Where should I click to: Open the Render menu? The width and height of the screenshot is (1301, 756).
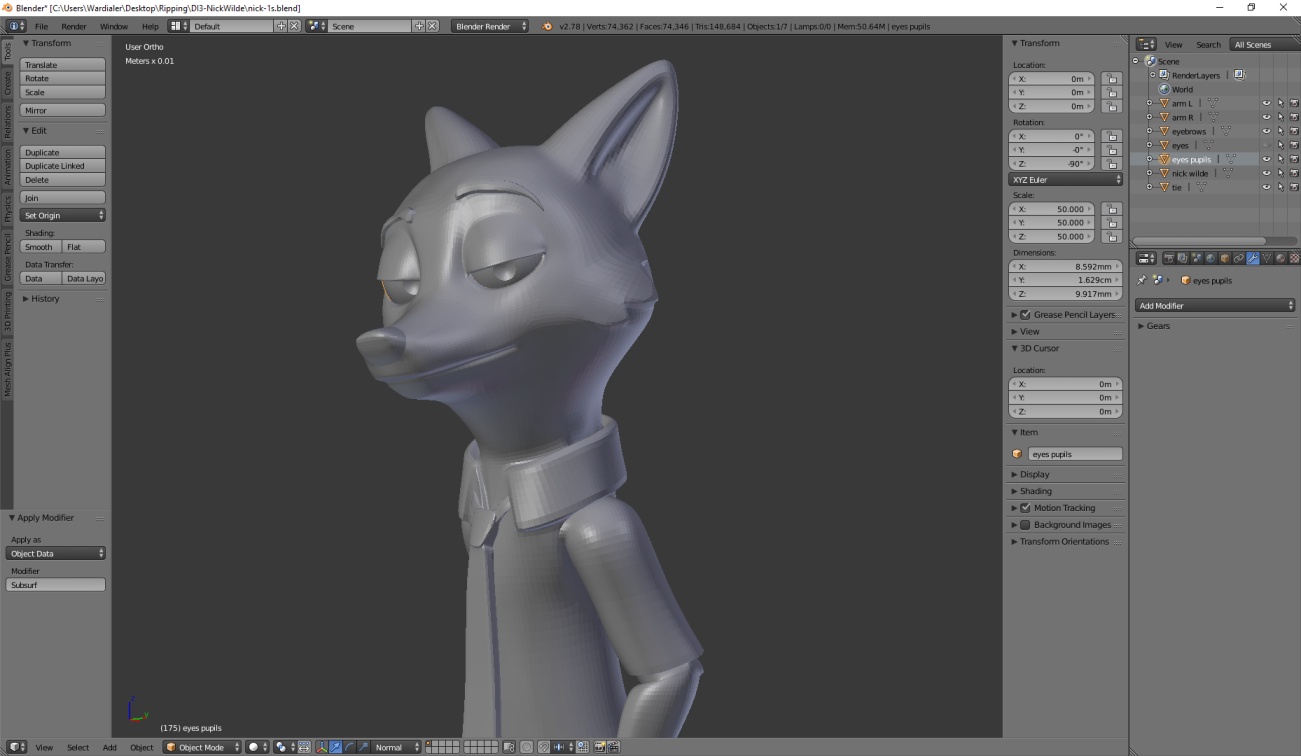73,26
